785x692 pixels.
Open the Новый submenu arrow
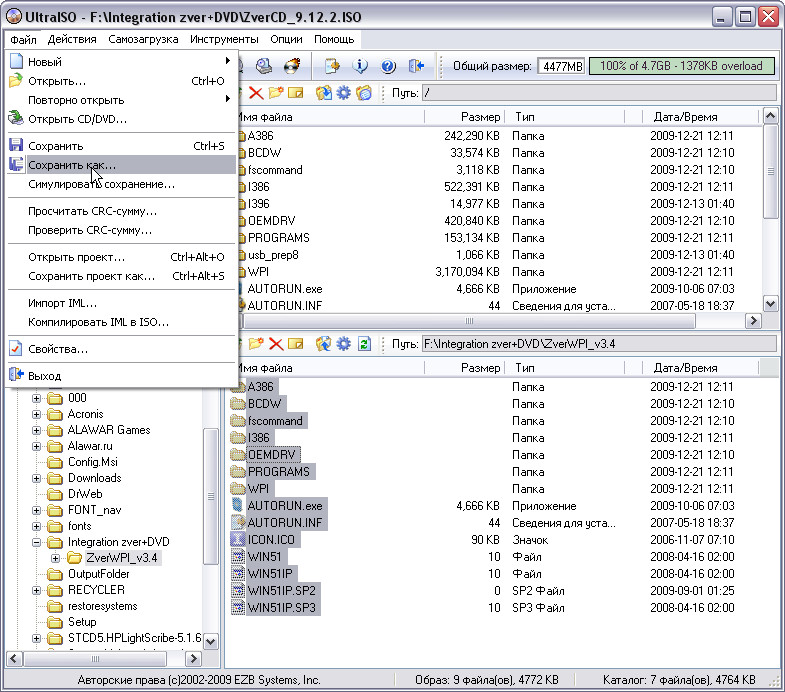[x=228, y=61]
